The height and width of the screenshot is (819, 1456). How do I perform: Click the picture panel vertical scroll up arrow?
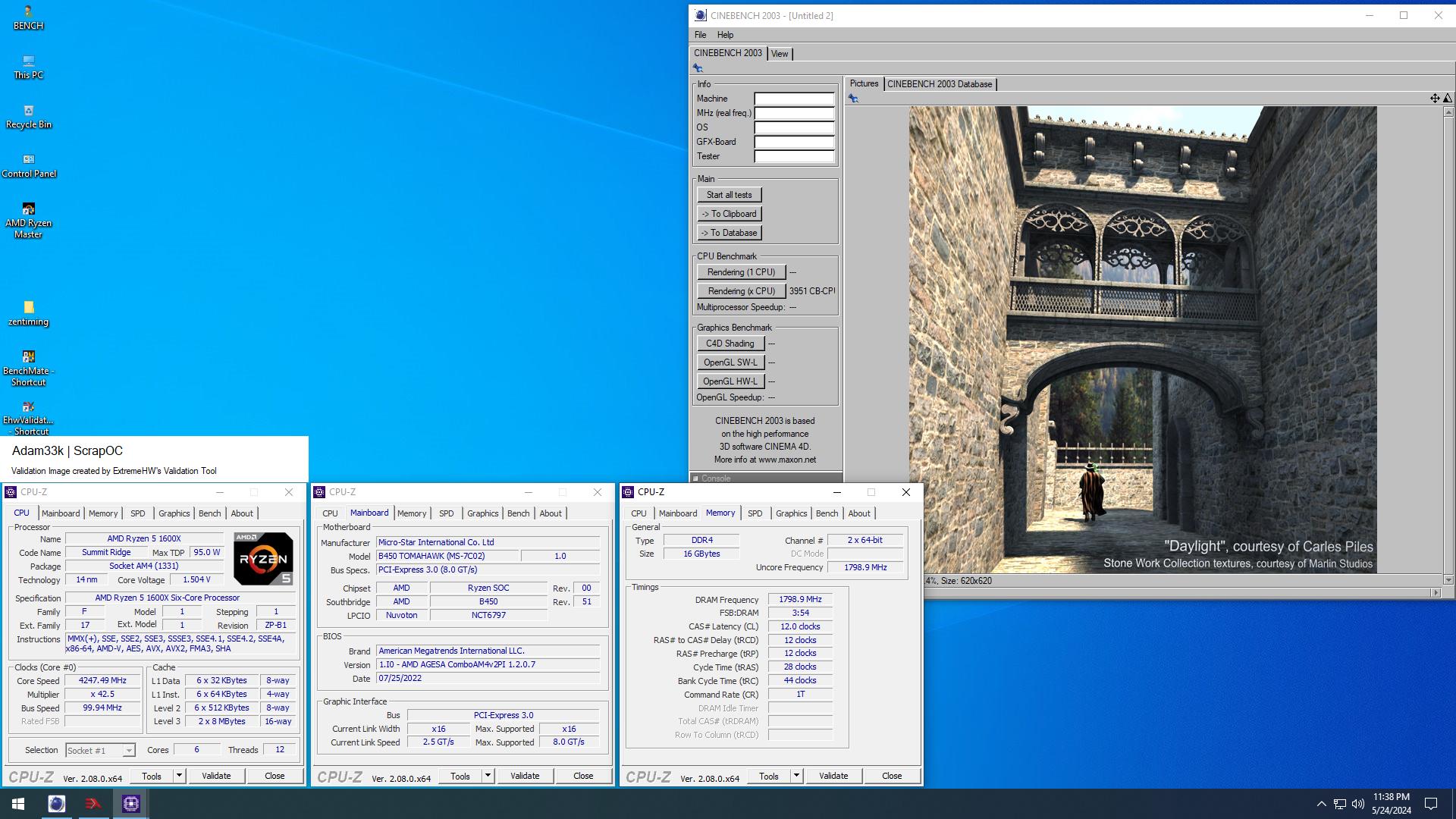coord(1448,112)
